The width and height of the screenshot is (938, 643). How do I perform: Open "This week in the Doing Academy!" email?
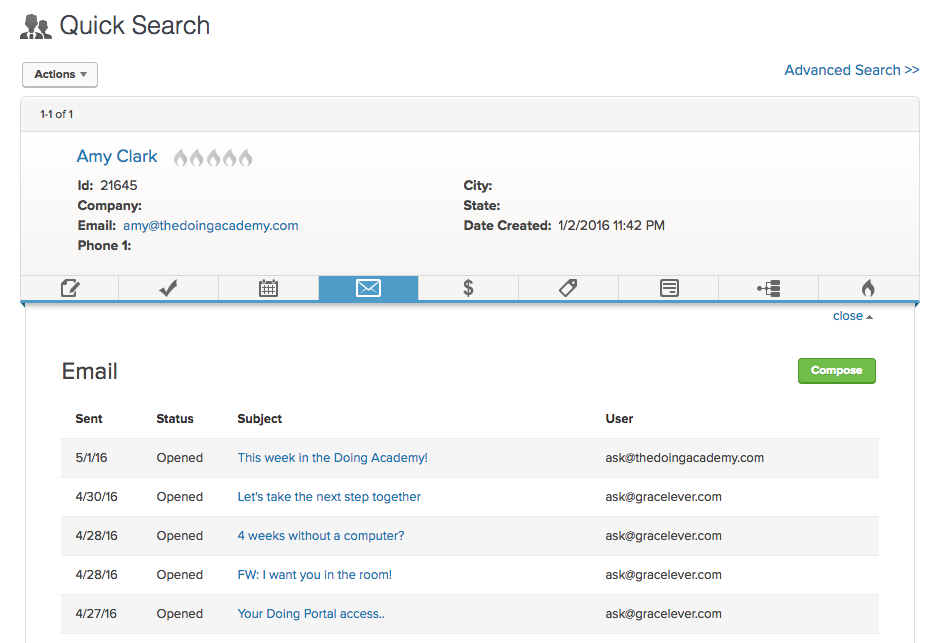332,458
